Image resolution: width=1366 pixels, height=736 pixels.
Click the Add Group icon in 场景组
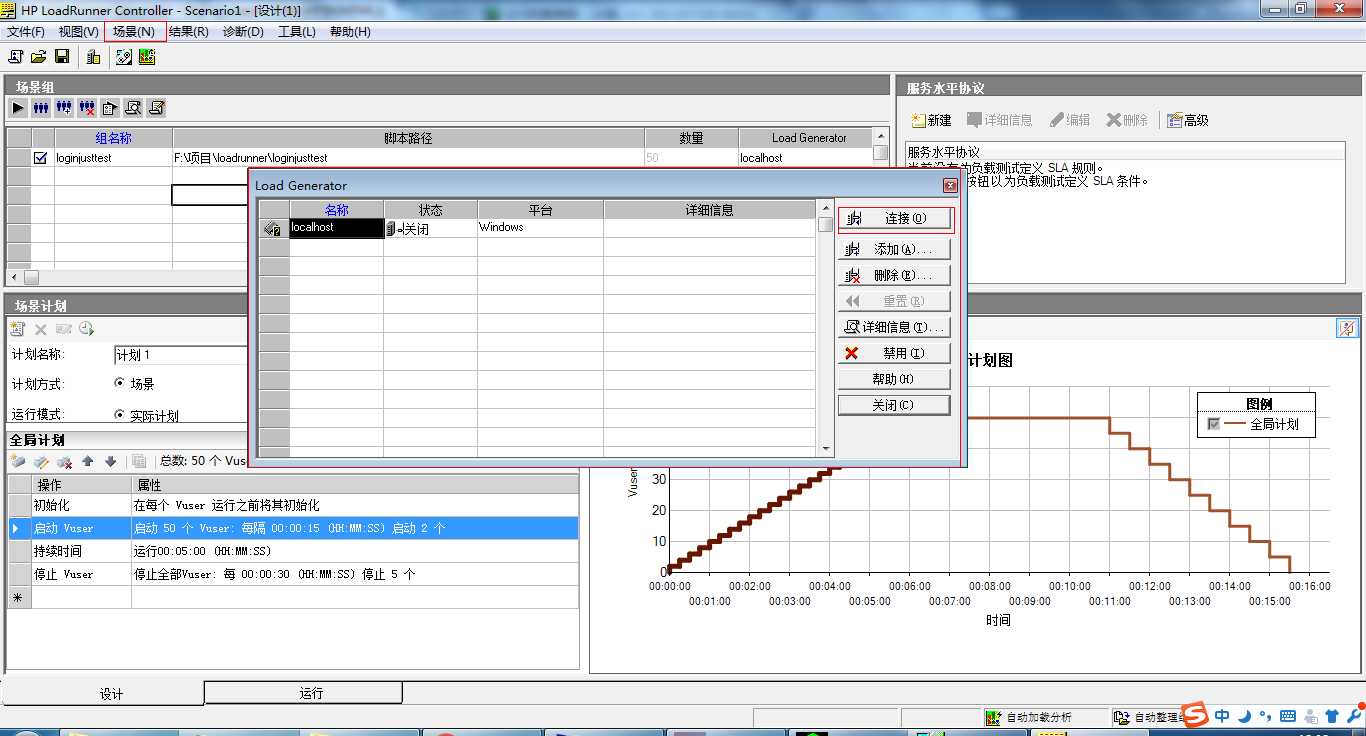click(64, 107)
